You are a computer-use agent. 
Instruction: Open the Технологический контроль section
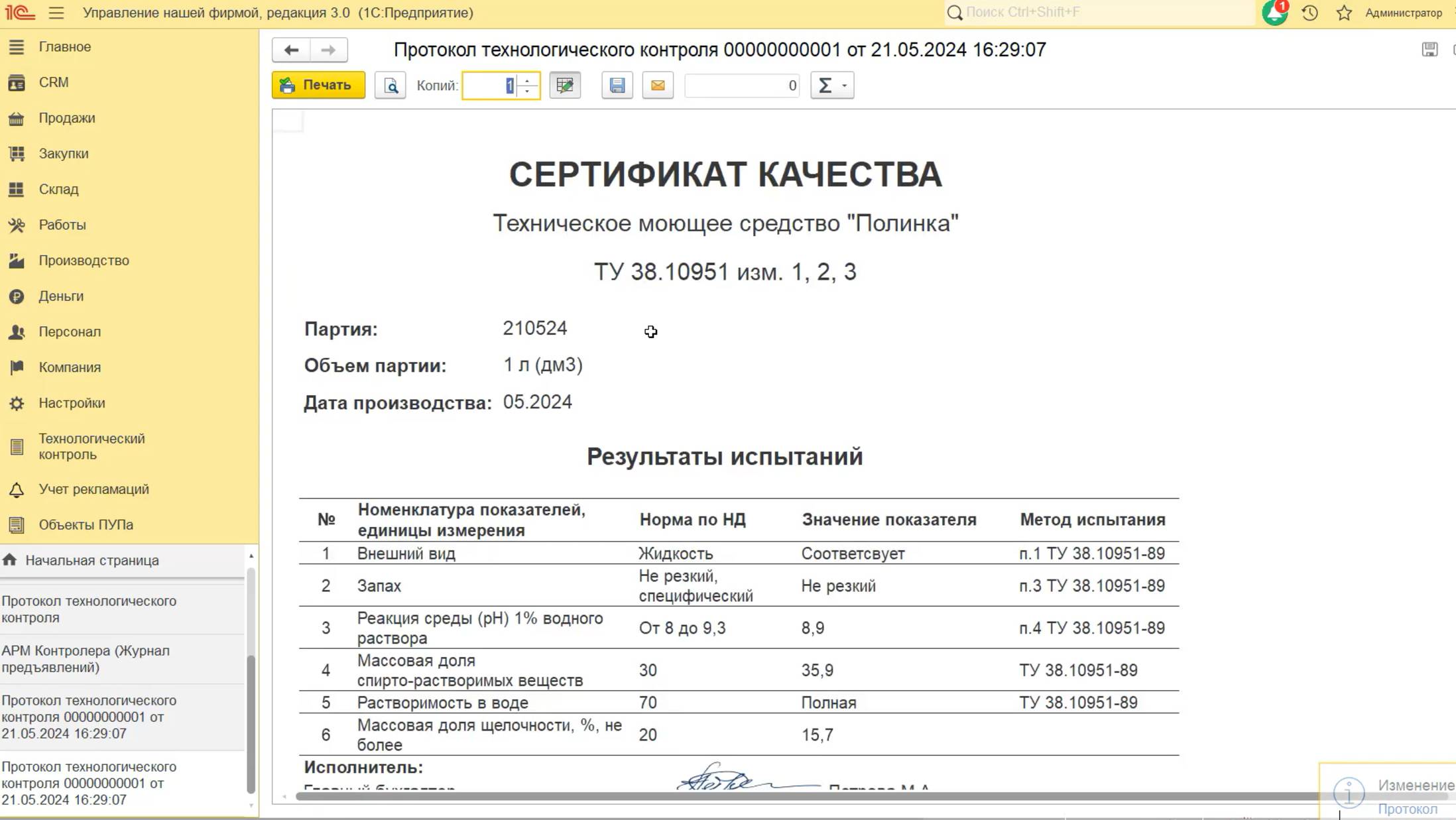coord(91,447)
